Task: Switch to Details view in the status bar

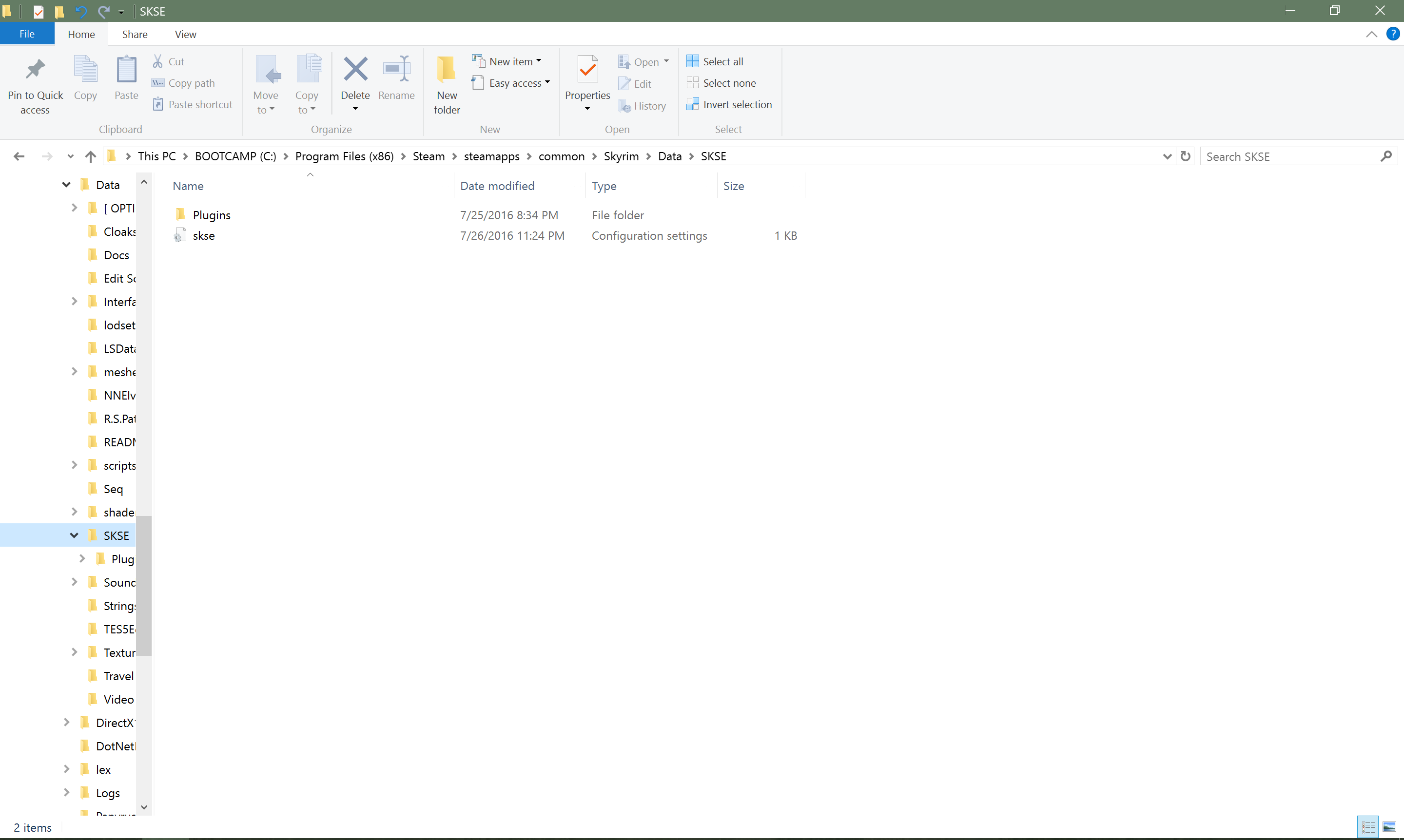Action: (x=1369, y=827)
